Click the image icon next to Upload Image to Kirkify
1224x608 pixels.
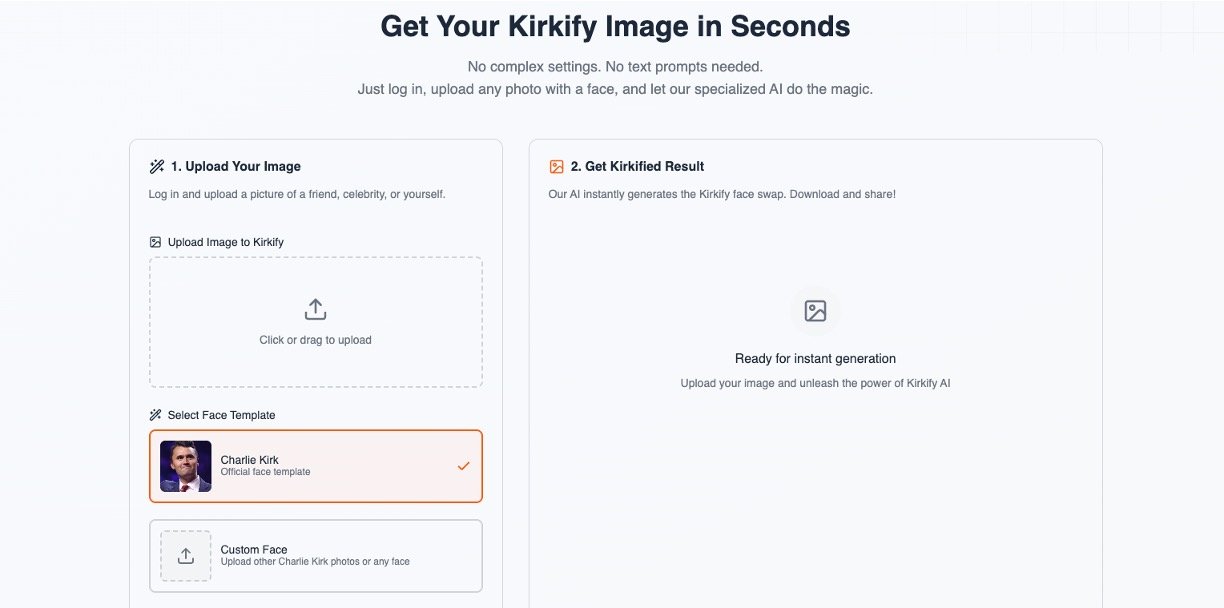click(155, 242)
